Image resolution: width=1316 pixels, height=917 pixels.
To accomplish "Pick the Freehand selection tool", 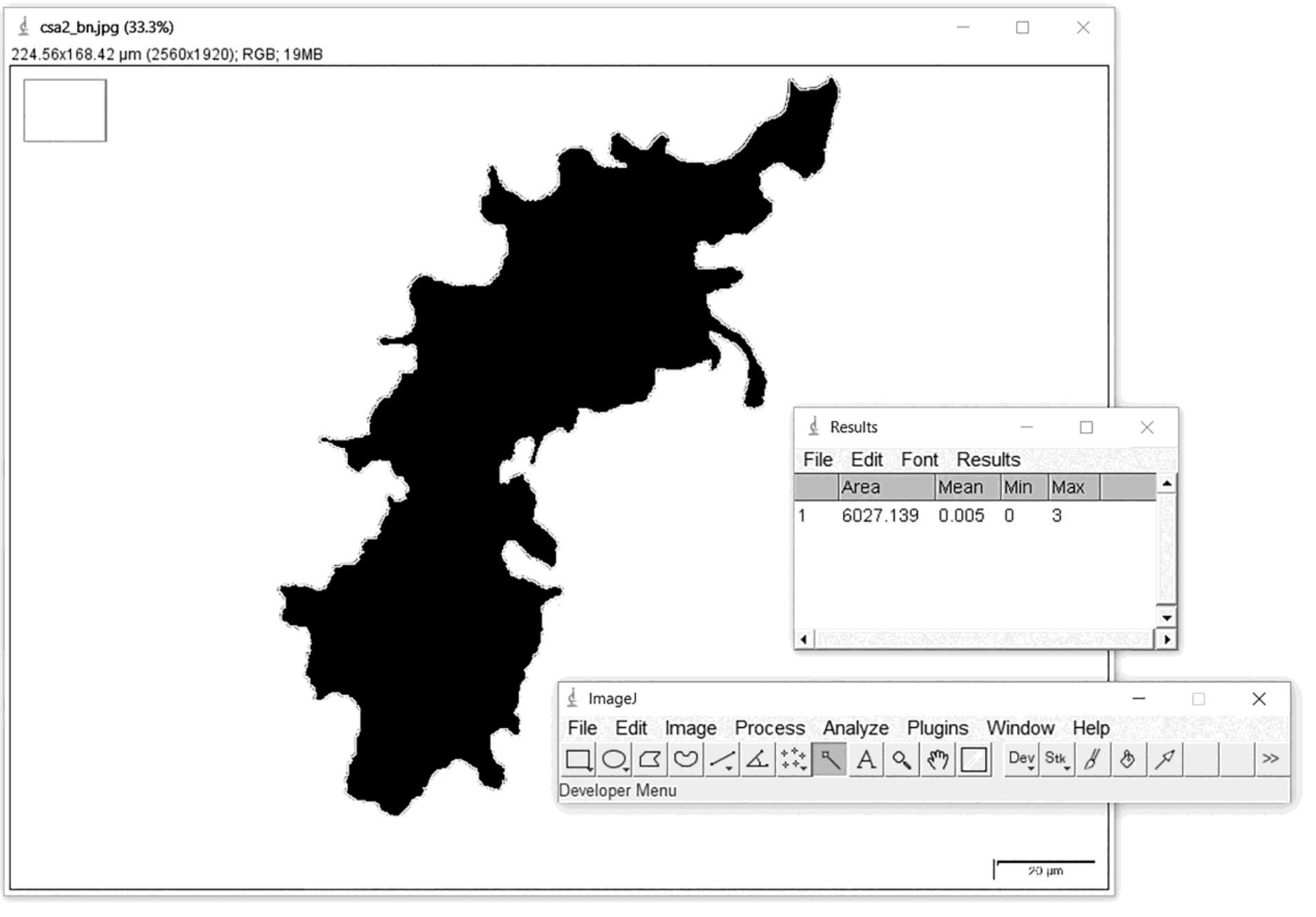I will click(686, 760).
